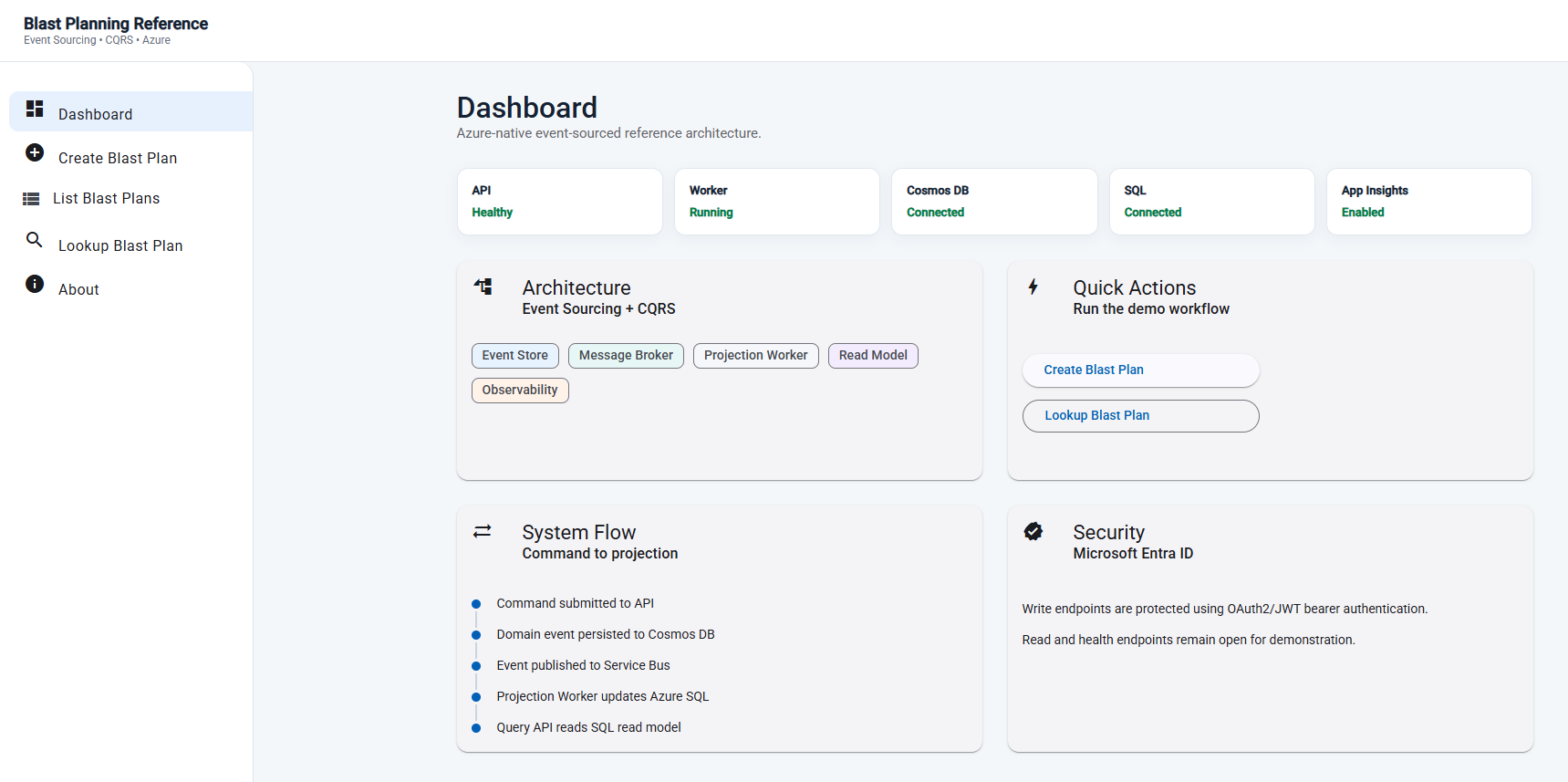Click the info icon beside About
The width and height of the screenshot is (1568, 782).
coord(35,284)
